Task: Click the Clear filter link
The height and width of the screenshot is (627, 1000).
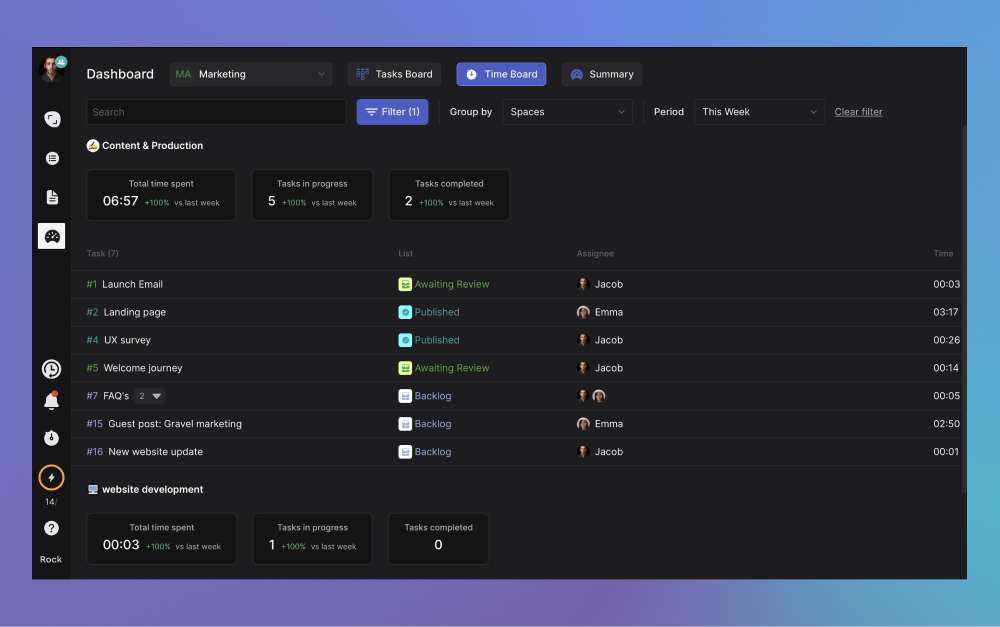Action: 858,112
